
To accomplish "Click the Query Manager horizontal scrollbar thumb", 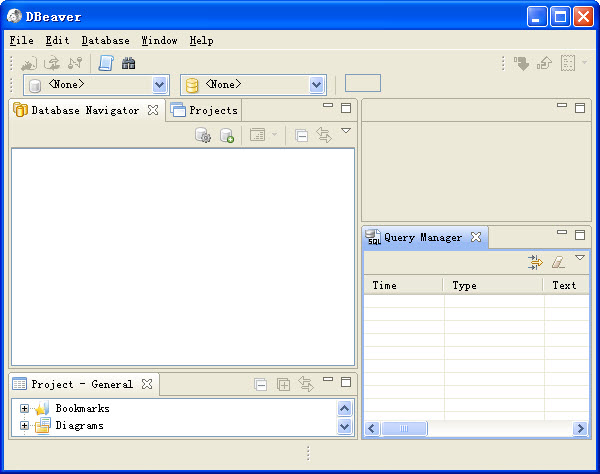I will (x=404, y=428).
